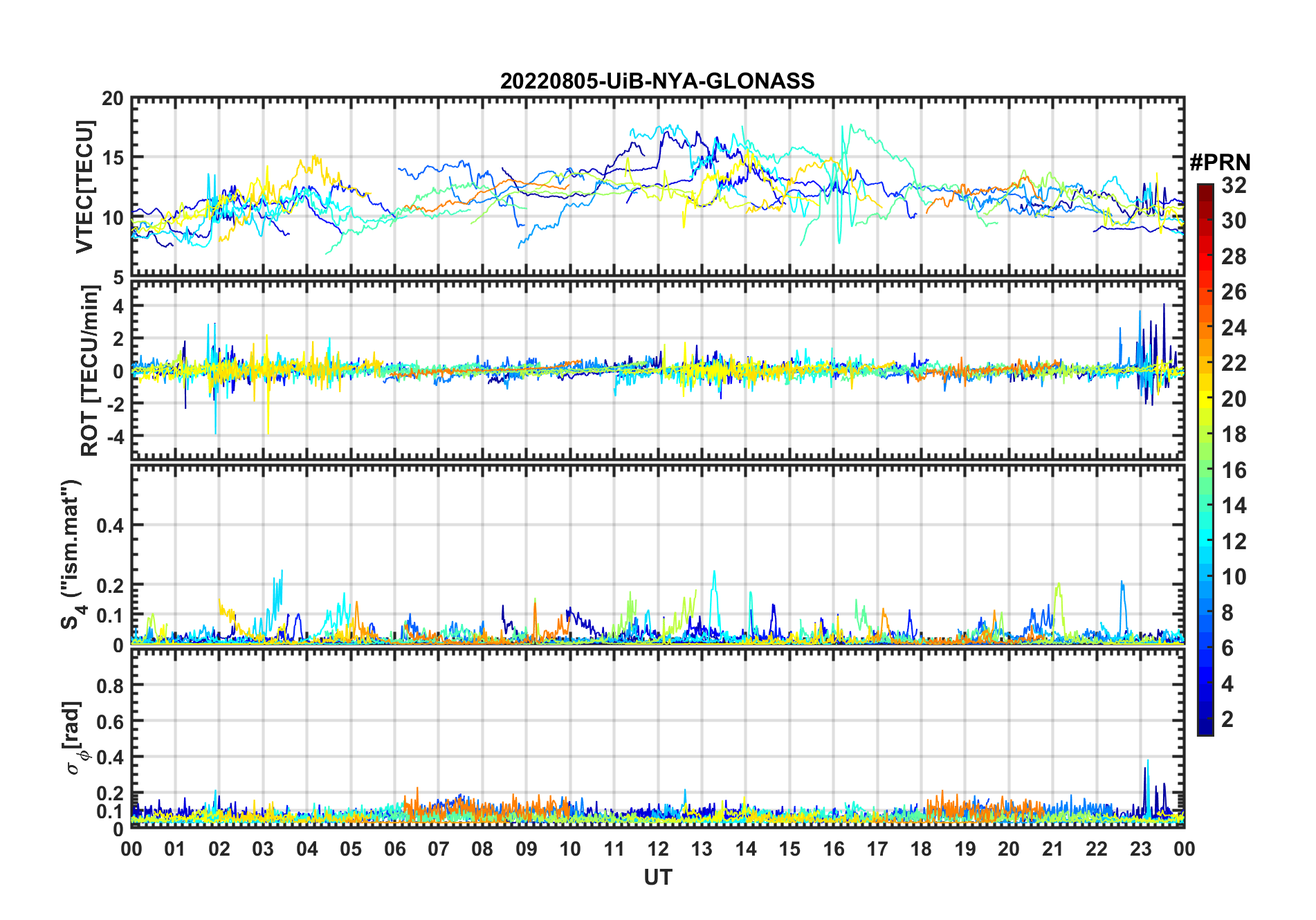Viewport: 1316px width, 920px height.
Task: Click the PRN colorbar strip
Action: coord(1205,459)
